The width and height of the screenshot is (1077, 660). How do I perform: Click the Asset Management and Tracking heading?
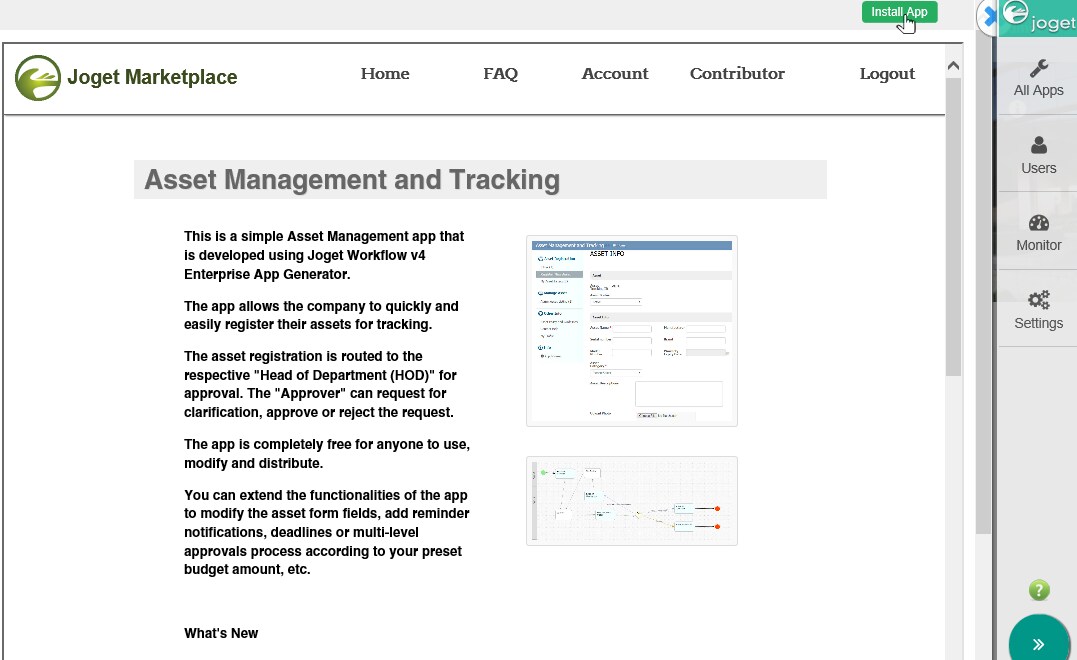tap(352, 180)
